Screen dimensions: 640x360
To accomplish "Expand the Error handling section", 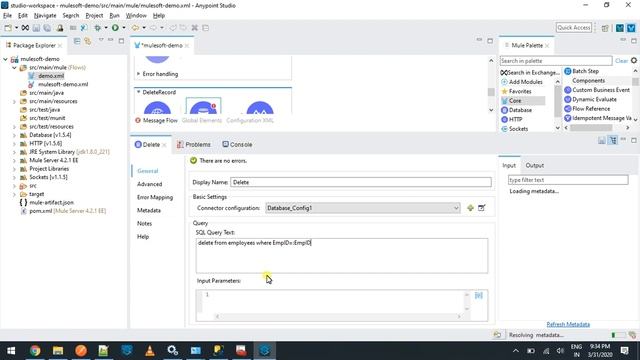I will click(x=138, y=74).
